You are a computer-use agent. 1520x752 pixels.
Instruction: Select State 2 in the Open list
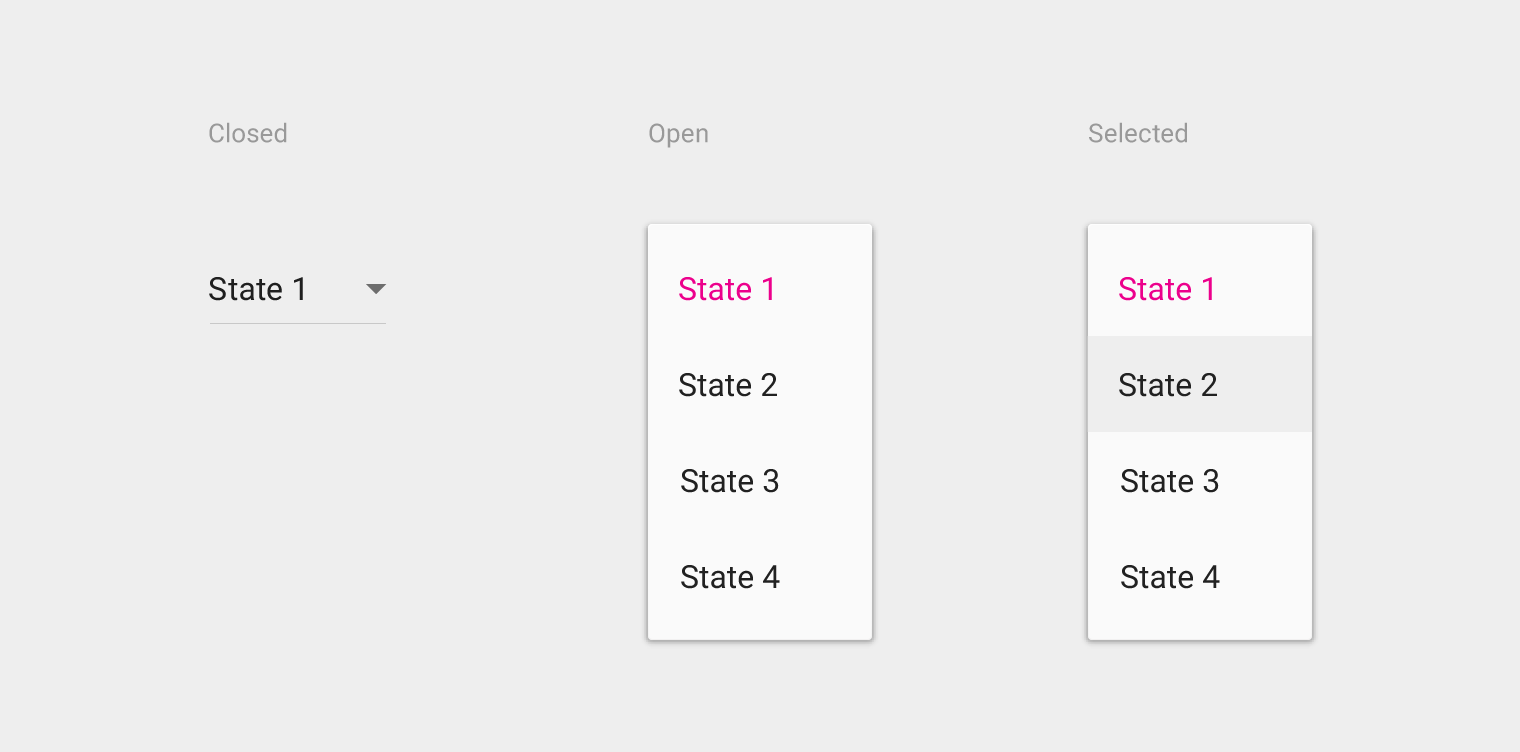click(728, 385)
